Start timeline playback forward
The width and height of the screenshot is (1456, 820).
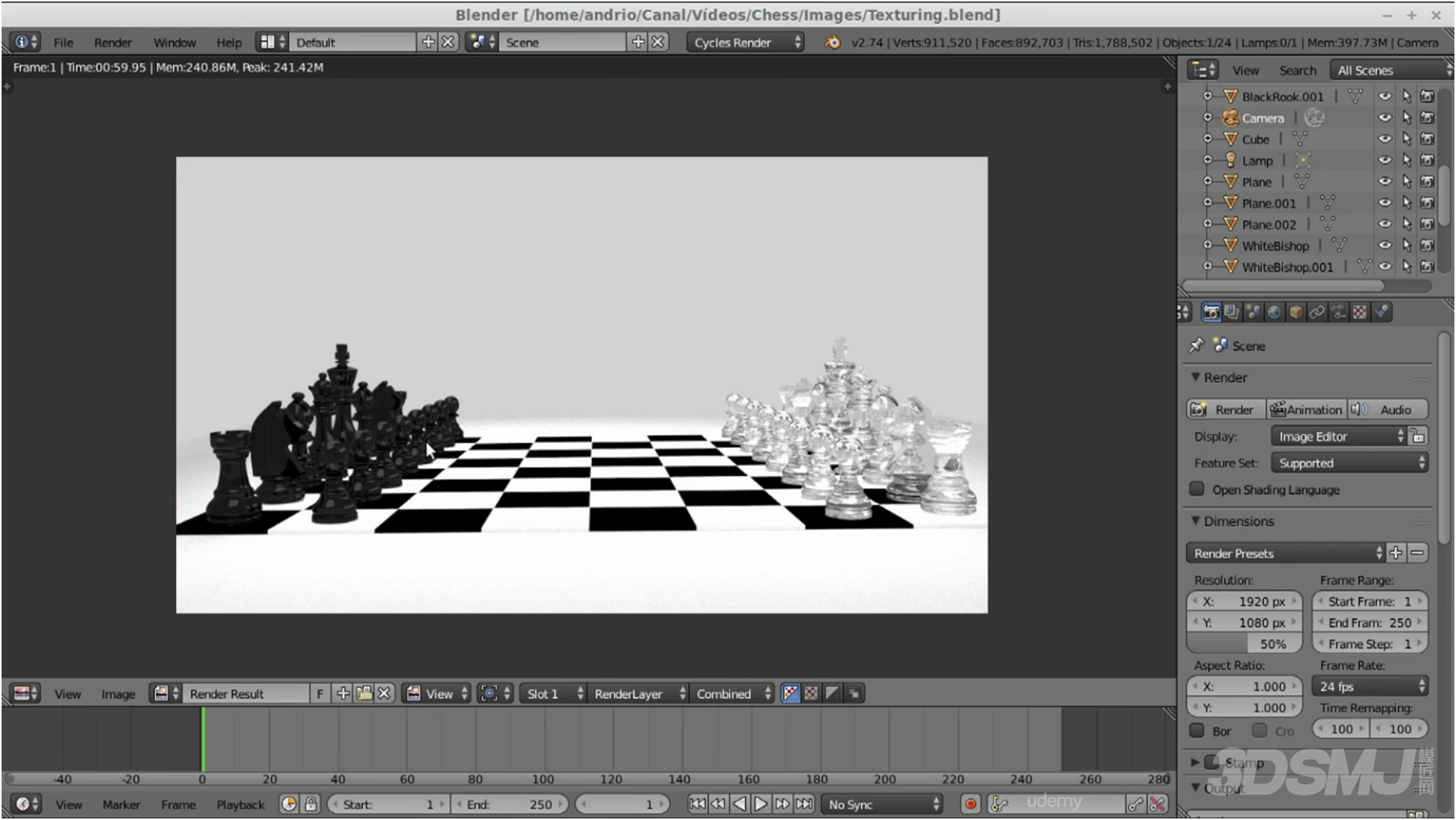[761, 804]
